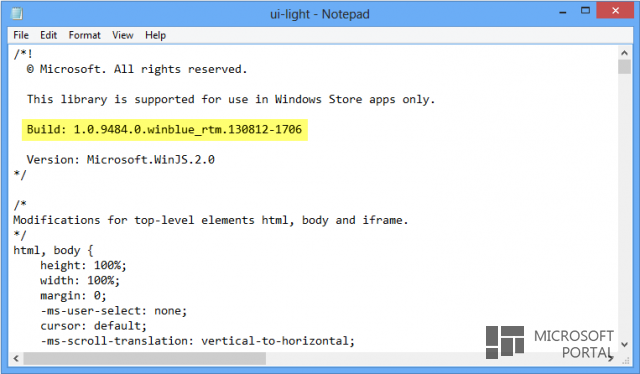Image resolution: width=640 pixels, height=374 pixels.
Task: Open the View menu
Action: tap(122, 35)
